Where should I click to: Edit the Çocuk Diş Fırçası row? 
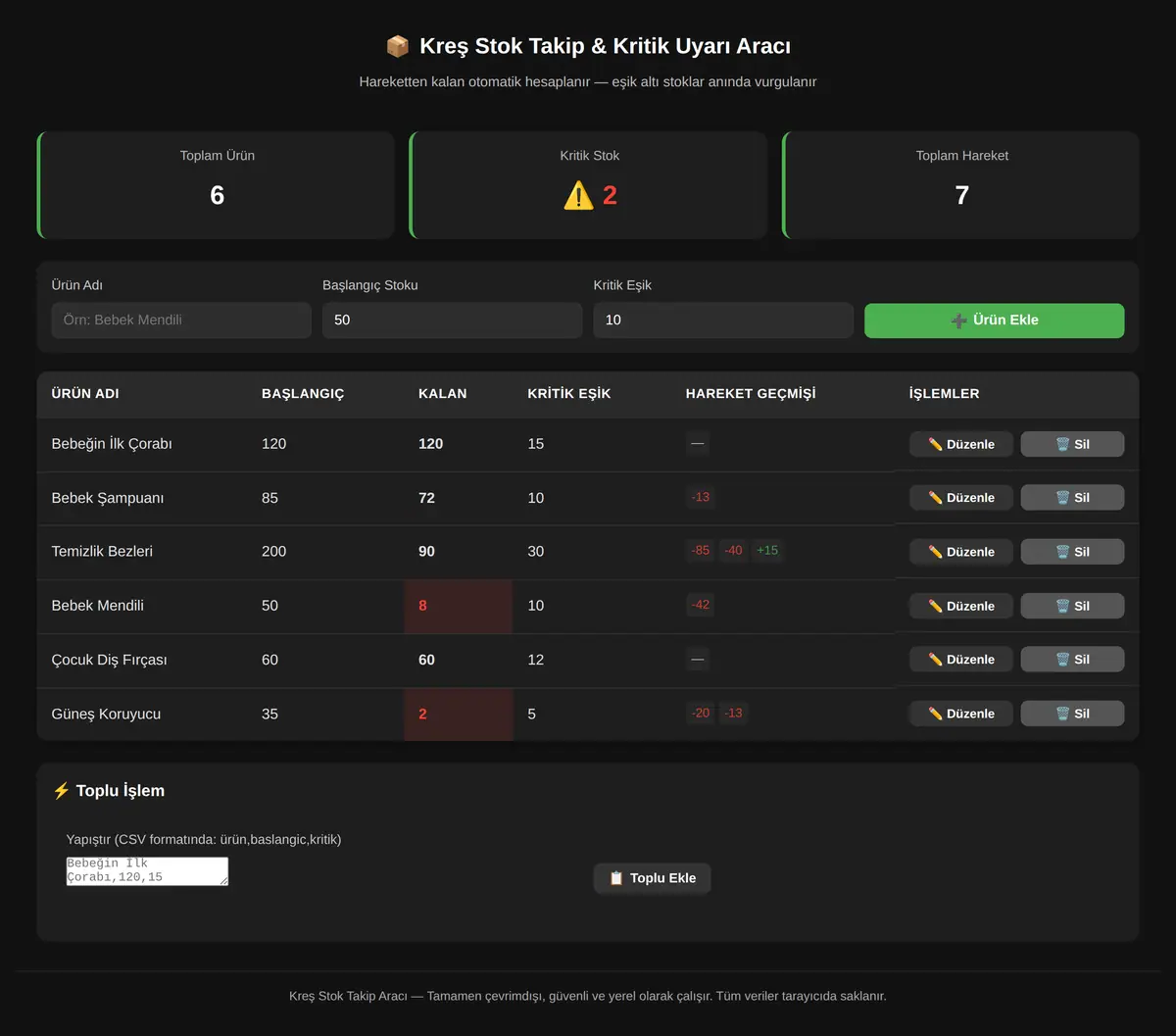(x=960, y=660)
